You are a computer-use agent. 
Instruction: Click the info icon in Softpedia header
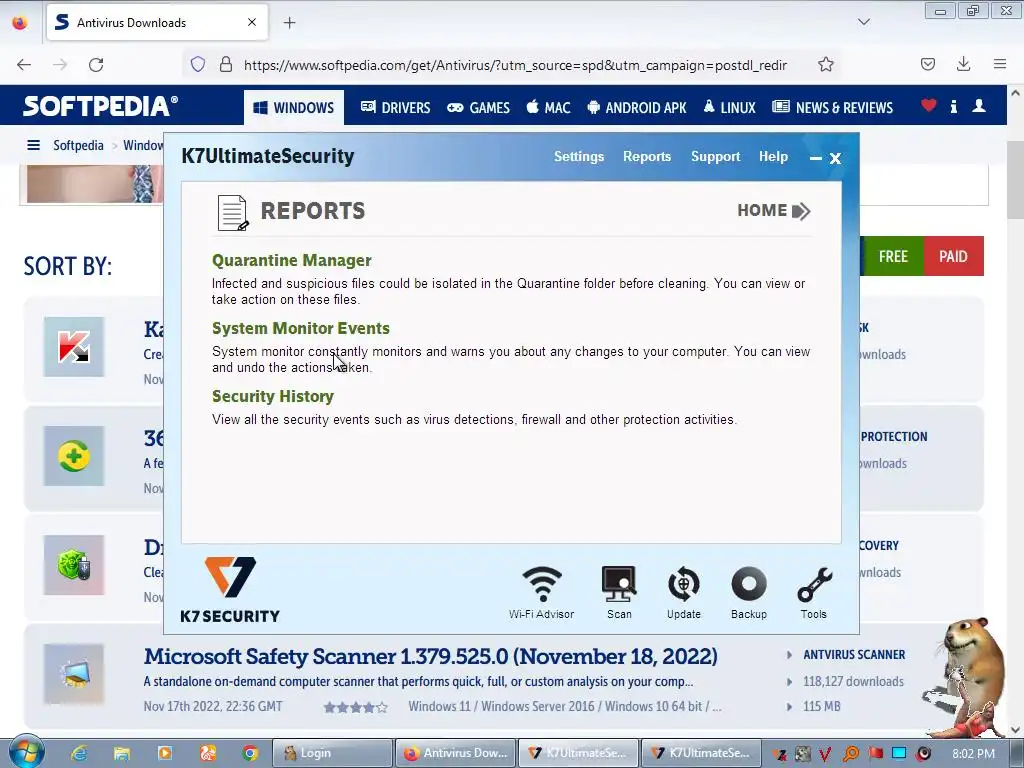click(953, 106)
